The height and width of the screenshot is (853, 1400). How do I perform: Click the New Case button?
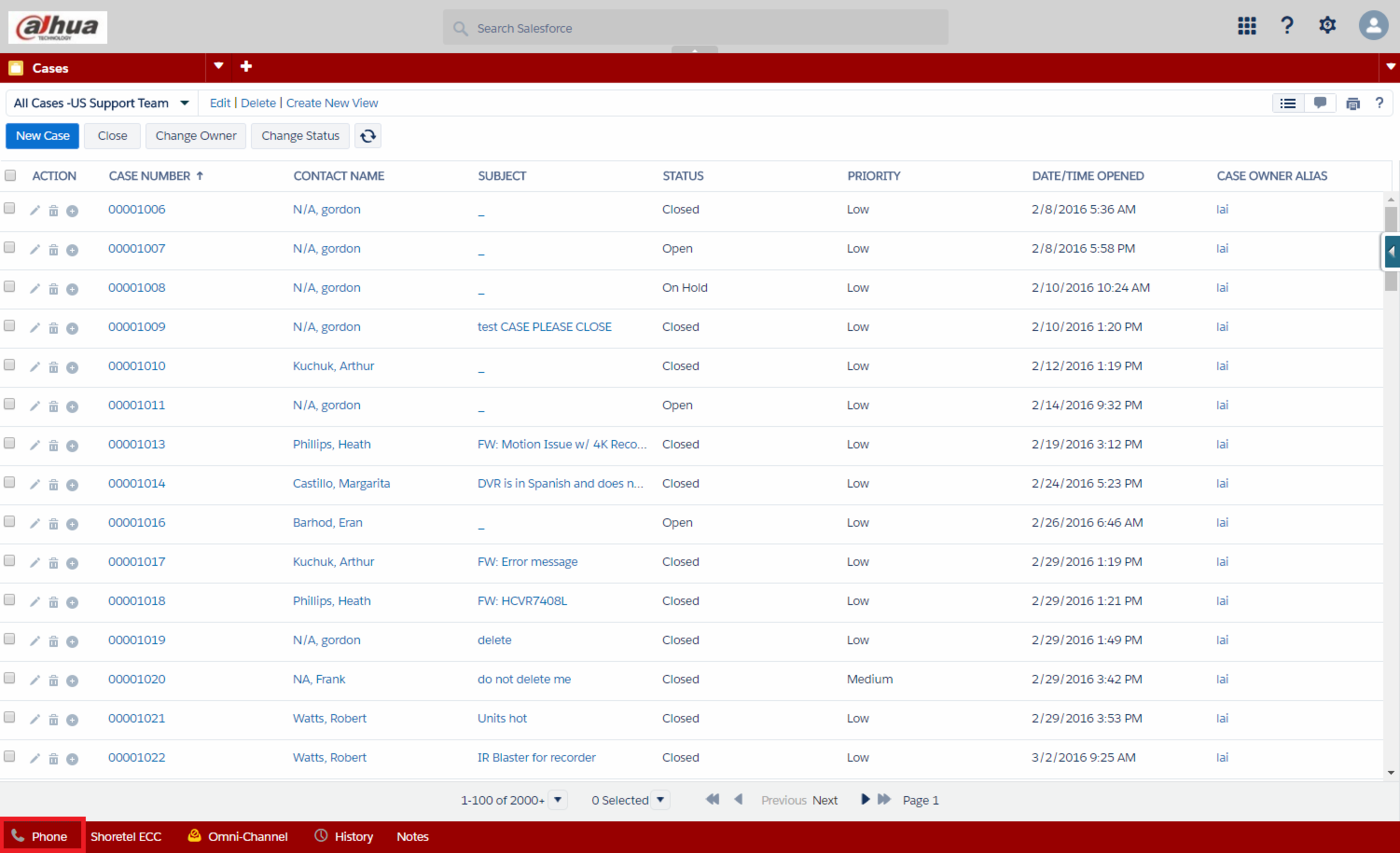click(42, 136)
